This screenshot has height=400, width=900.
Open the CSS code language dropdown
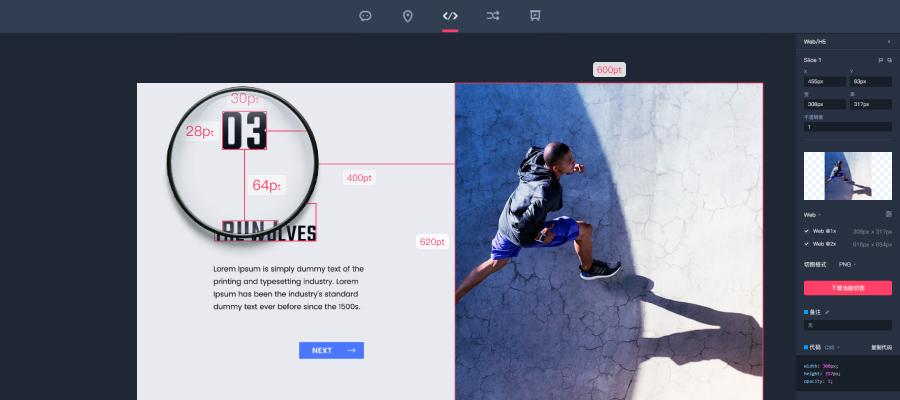pyautogui.click(x=830, y=347)
